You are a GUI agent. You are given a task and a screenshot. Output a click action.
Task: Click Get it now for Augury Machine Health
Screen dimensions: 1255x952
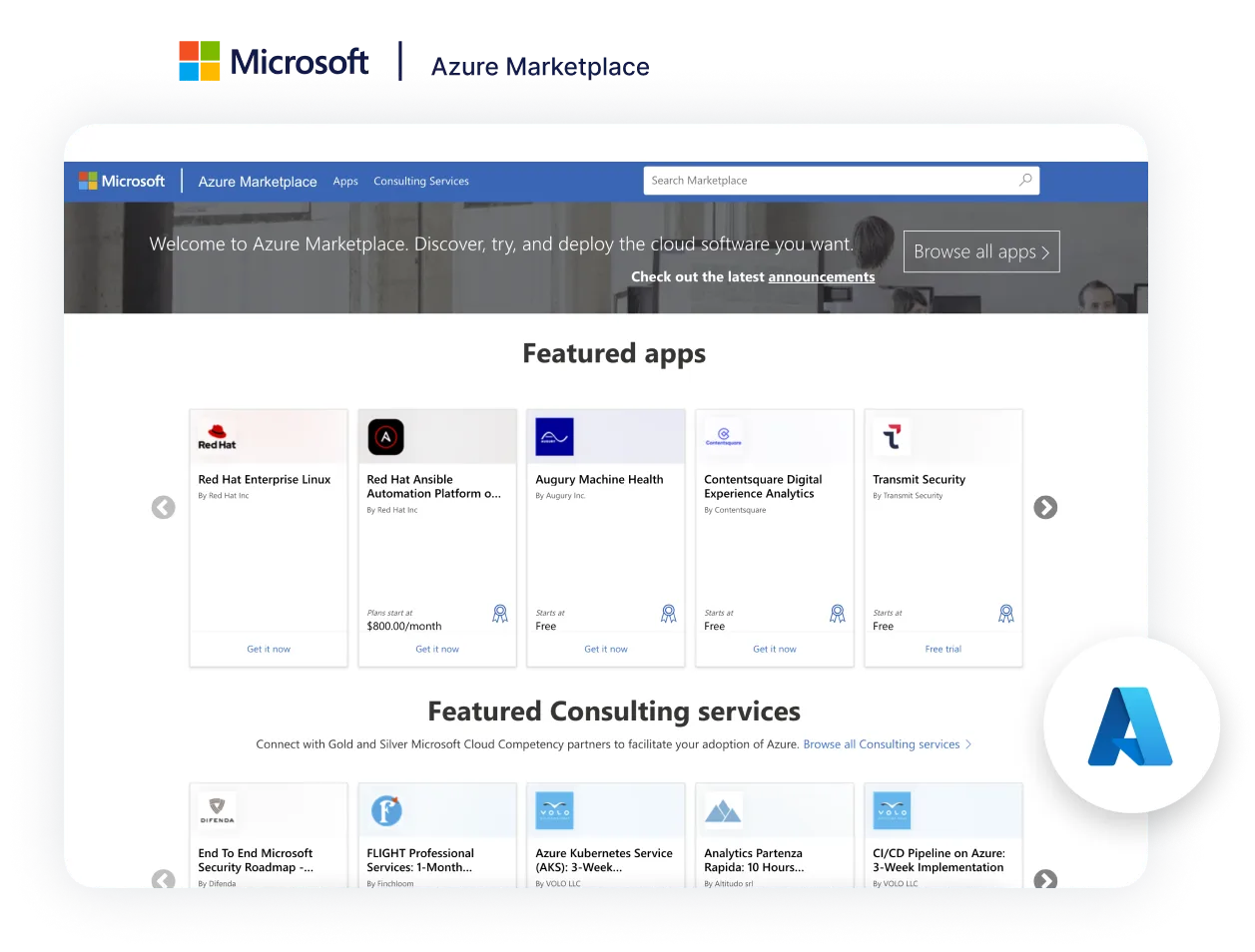click(606, 650)
